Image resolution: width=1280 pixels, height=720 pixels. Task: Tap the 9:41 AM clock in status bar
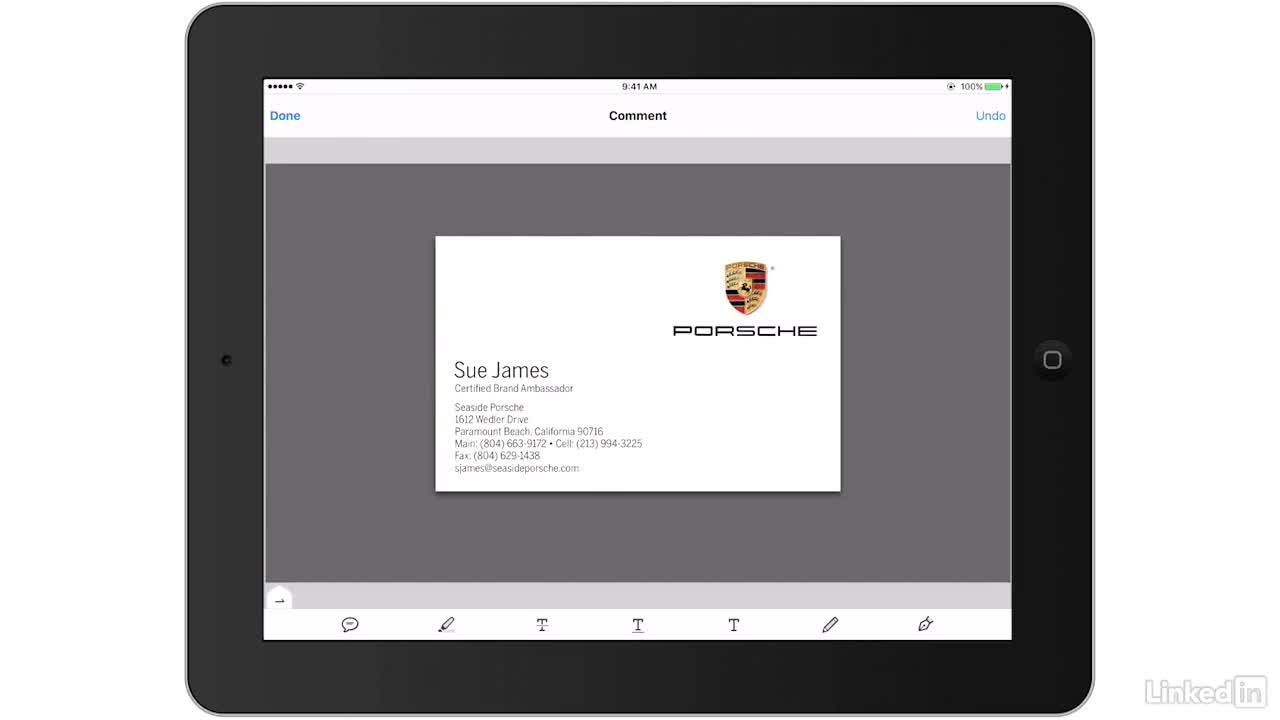[639, 87]
